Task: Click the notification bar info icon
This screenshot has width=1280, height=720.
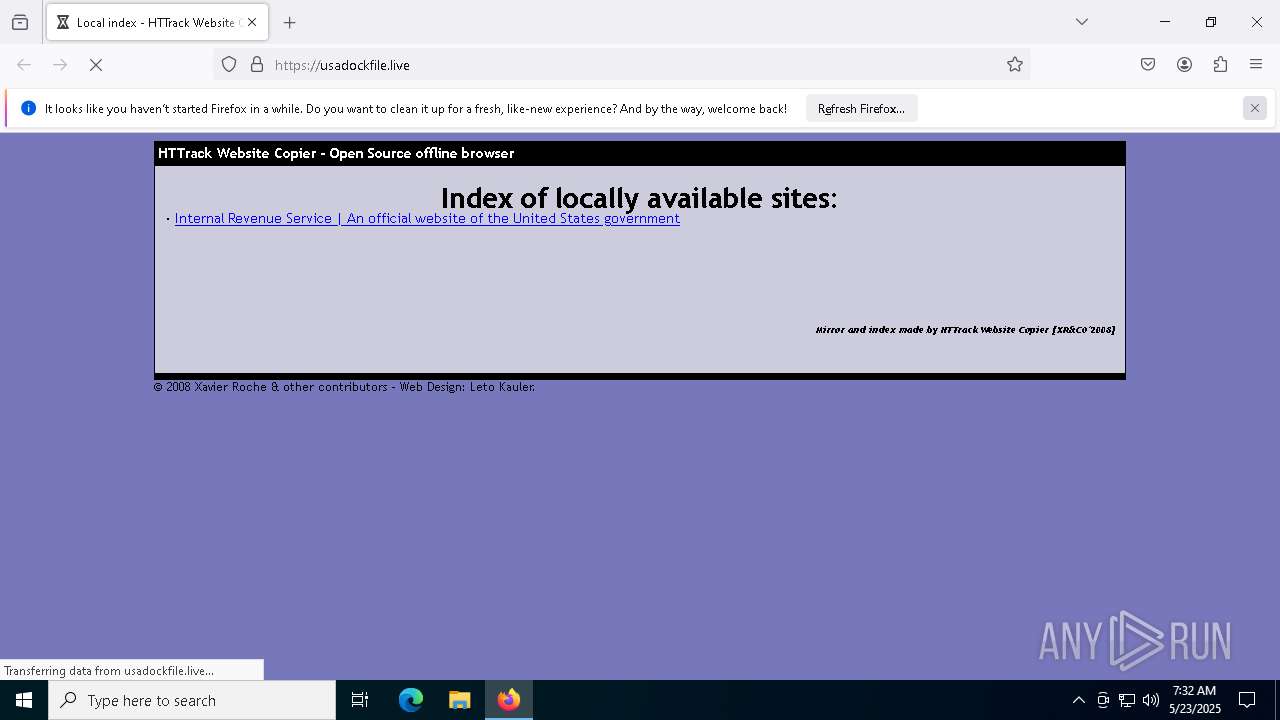Action: click(28, 108)
